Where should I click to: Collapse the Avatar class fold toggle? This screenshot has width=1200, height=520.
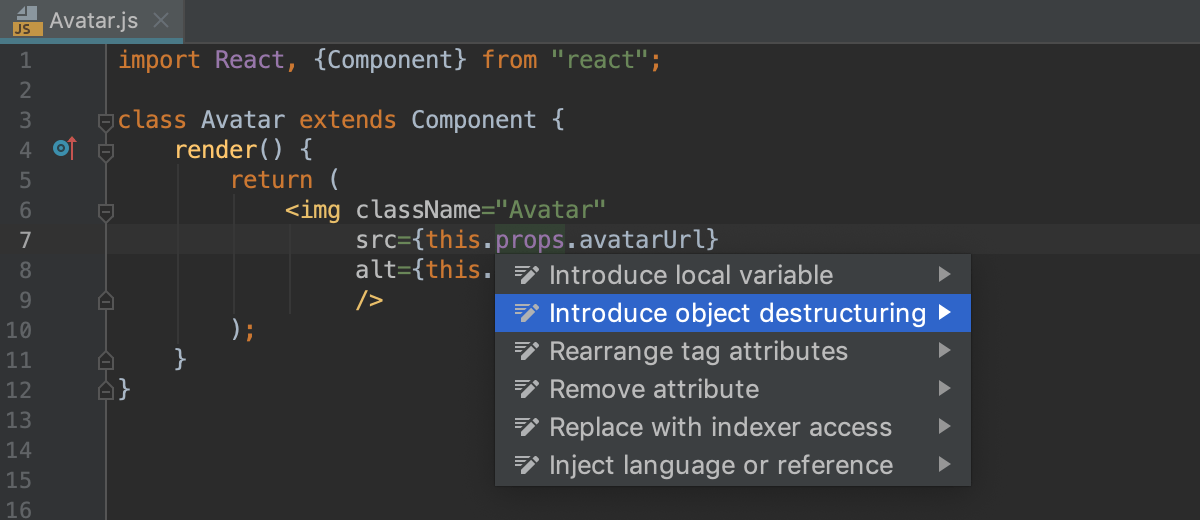pos(105,121)
